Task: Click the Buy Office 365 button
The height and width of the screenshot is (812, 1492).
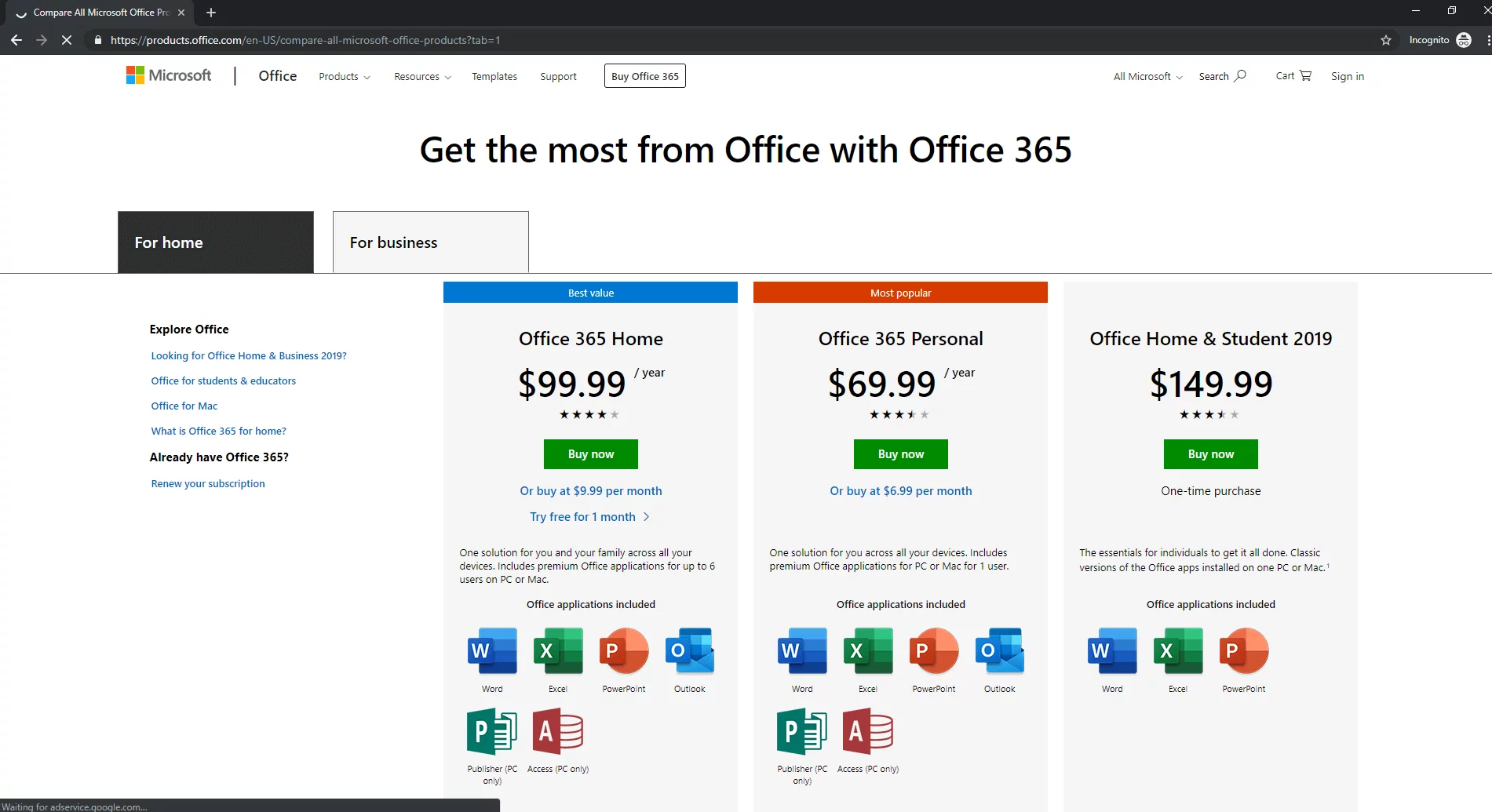Action: [645, 76]
